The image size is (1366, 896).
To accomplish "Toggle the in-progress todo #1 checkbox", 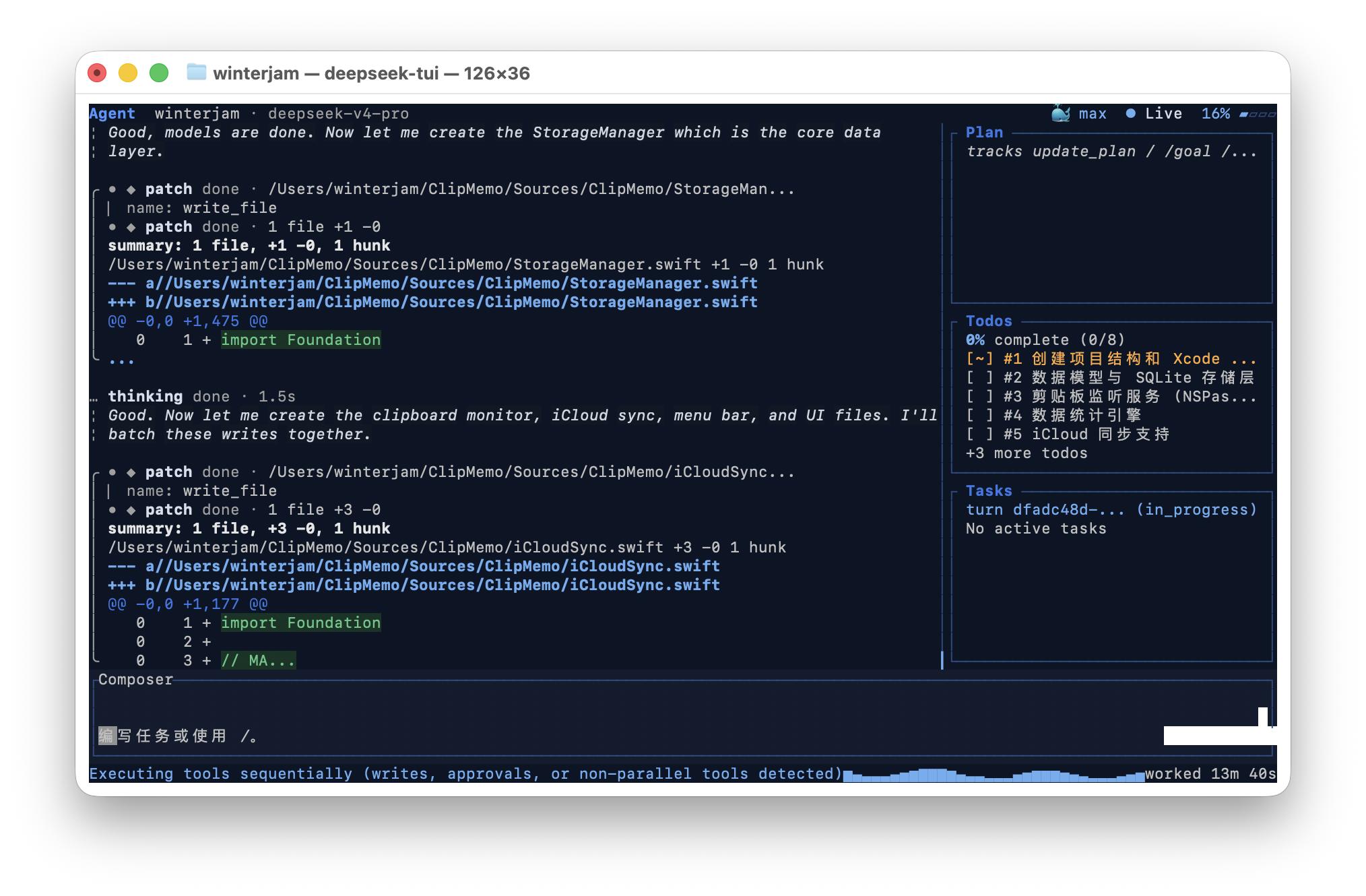I will pyautogui.click(x=979, y=359).
